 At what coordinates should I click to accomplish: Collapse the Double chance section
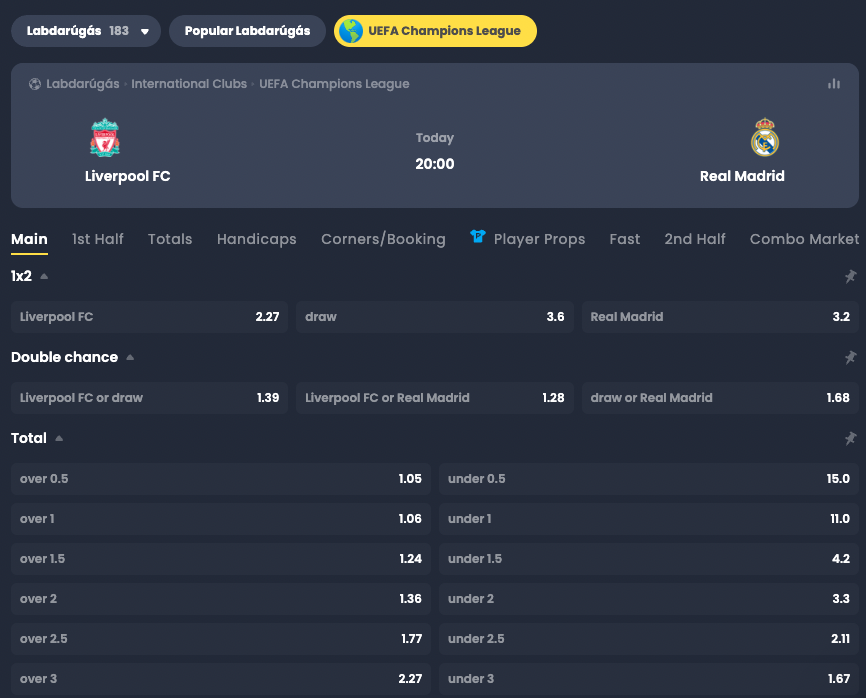130,357
